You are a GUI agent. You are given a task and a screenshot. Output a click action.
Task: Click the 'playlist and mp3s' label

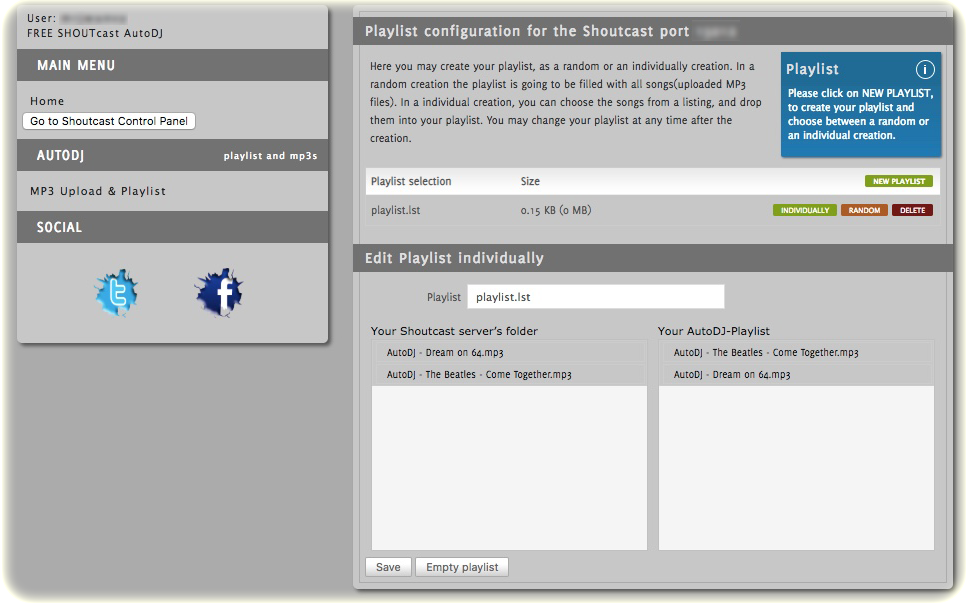point(270,156)
